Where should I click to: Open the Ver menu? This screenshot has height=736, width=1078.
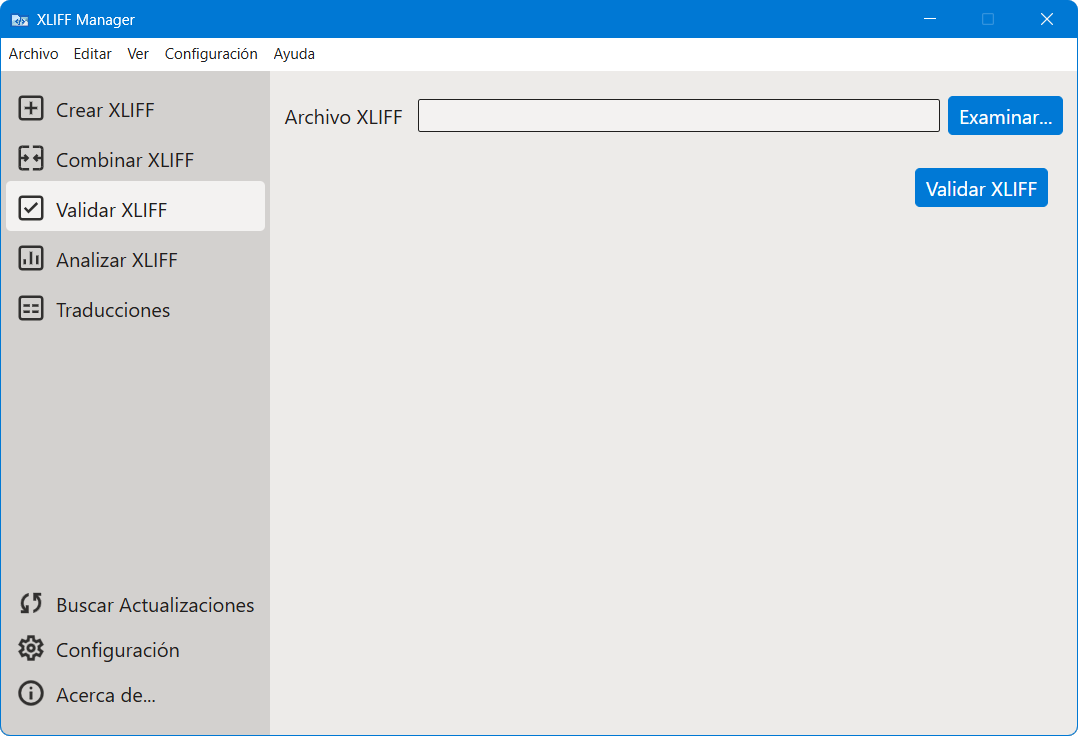138,54
